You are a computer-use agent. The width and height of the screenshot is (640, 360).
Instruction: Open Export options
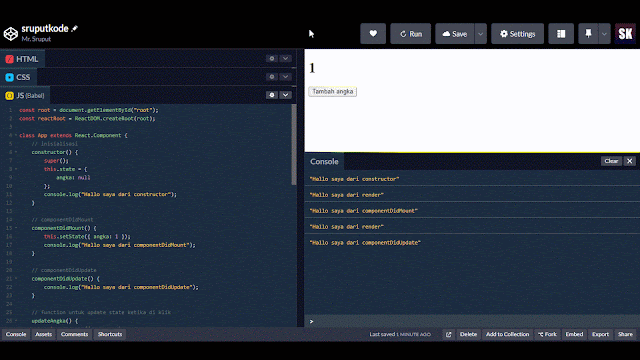pos(600,334)
